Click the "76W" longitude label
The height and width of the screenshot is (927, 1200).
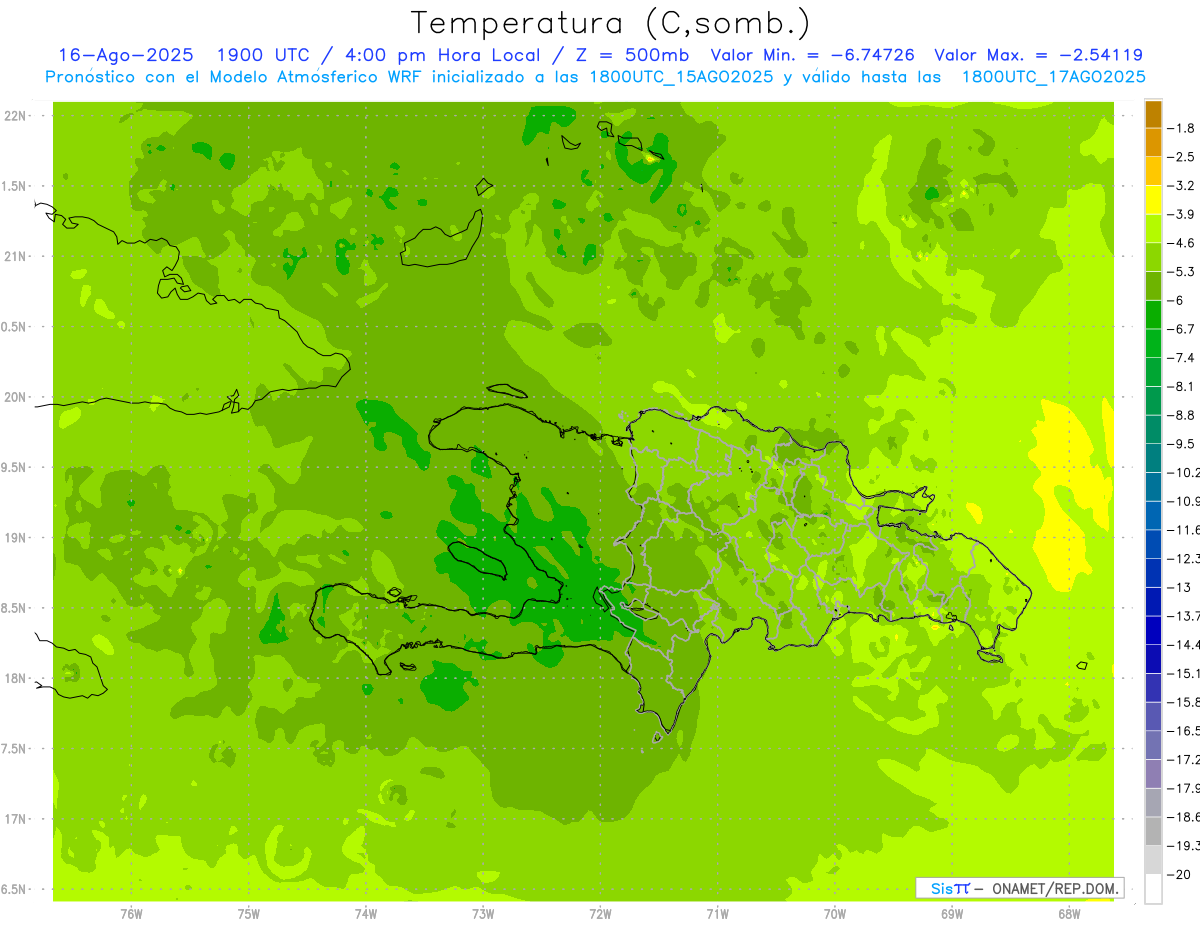pos(131,913)
